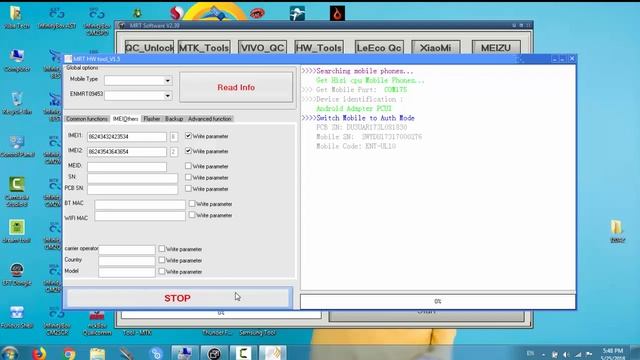640x360 pixels.
Task: Open QC_Unlock in MRT Software window
Action: [149, 48]
